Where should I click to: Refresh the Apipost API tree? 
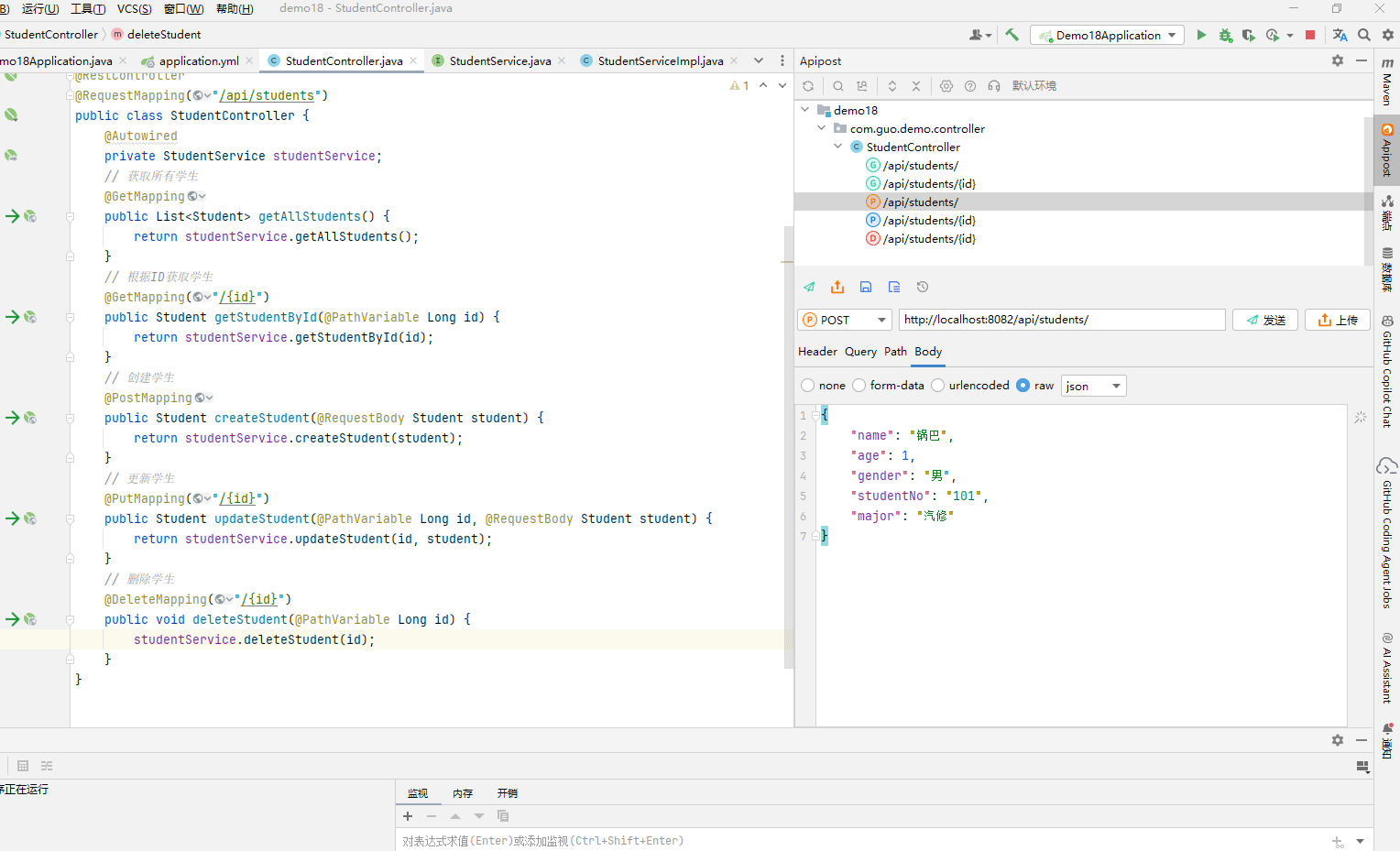click(x=808, y=86)
